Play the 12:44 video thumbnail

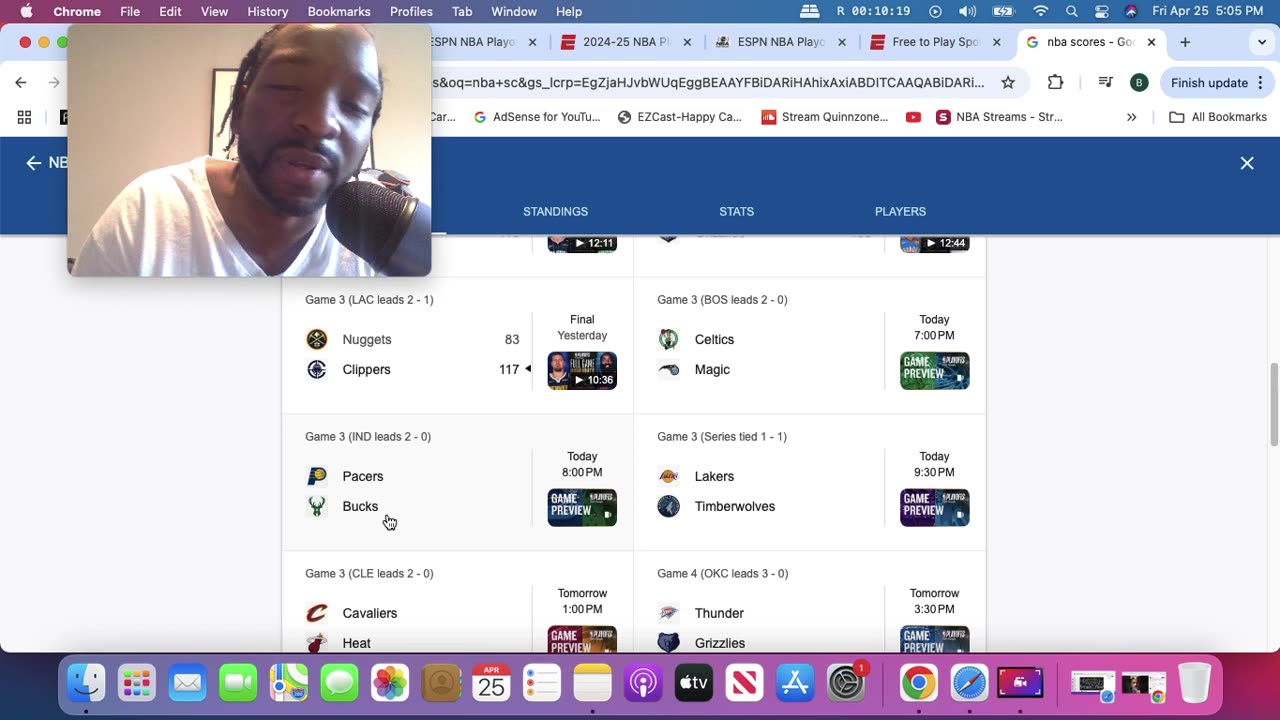(934, 244)
